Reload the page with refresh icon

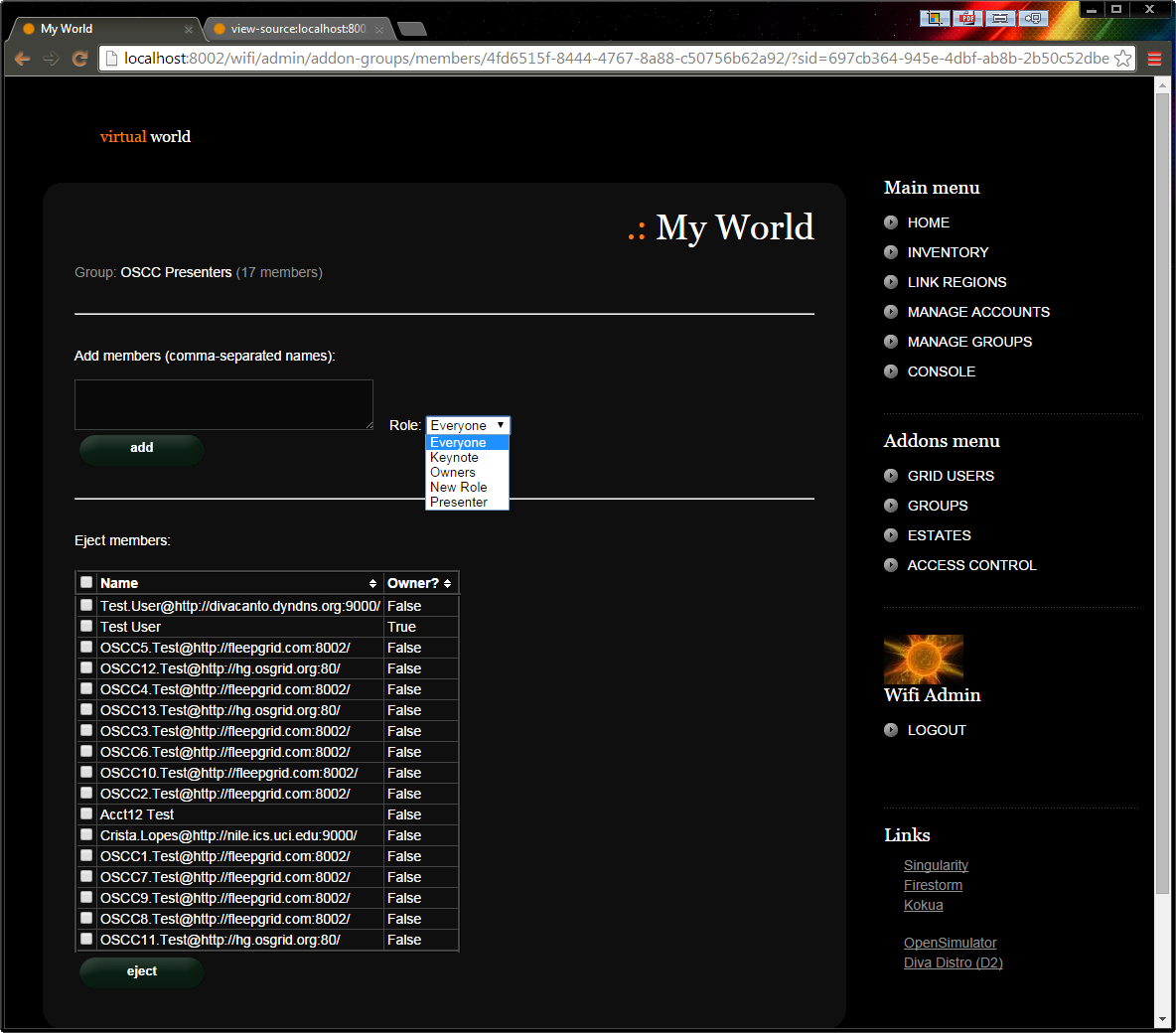click(79, 59)
